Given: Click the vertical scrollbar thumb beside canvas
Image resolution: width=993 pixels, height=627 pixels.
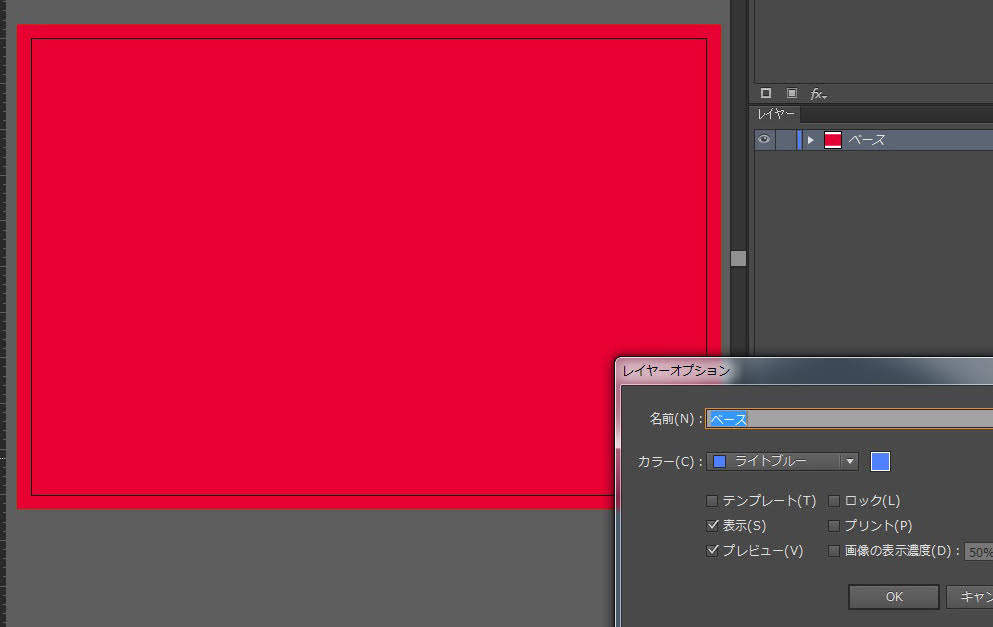Looking at the screenshot, I should pyautogui.click(x=738, y=258).
